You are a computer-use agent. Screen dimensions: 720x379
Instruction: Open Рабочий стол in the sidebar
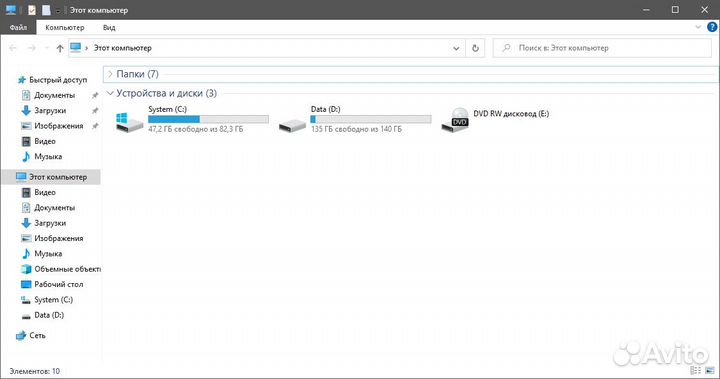58,284
